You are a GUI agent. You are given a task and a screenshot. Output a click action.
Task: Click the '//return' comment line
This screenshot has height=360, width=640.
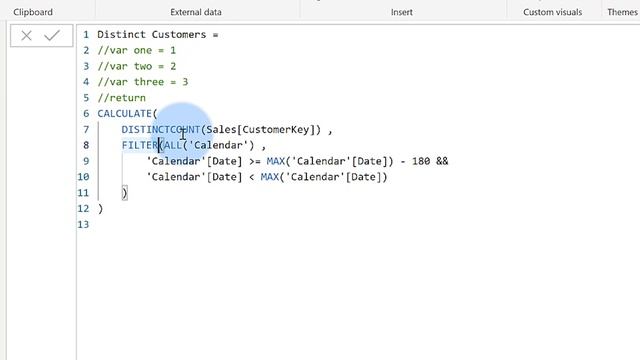121,98
